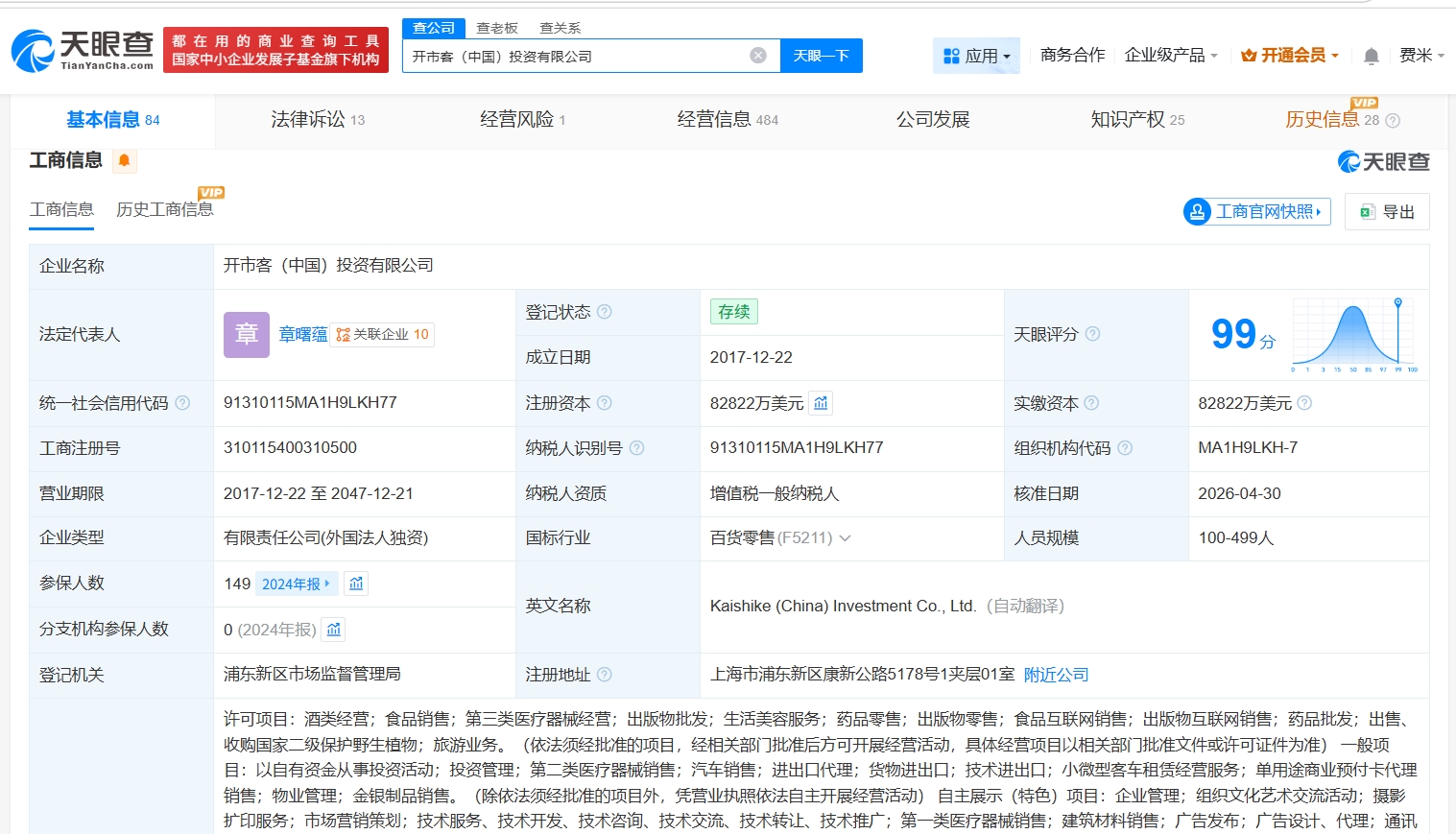The height and width of the screenshot is (834, 1456).
Task: Open the 应用 dropdown menu
Action: [x=976, y=56]
